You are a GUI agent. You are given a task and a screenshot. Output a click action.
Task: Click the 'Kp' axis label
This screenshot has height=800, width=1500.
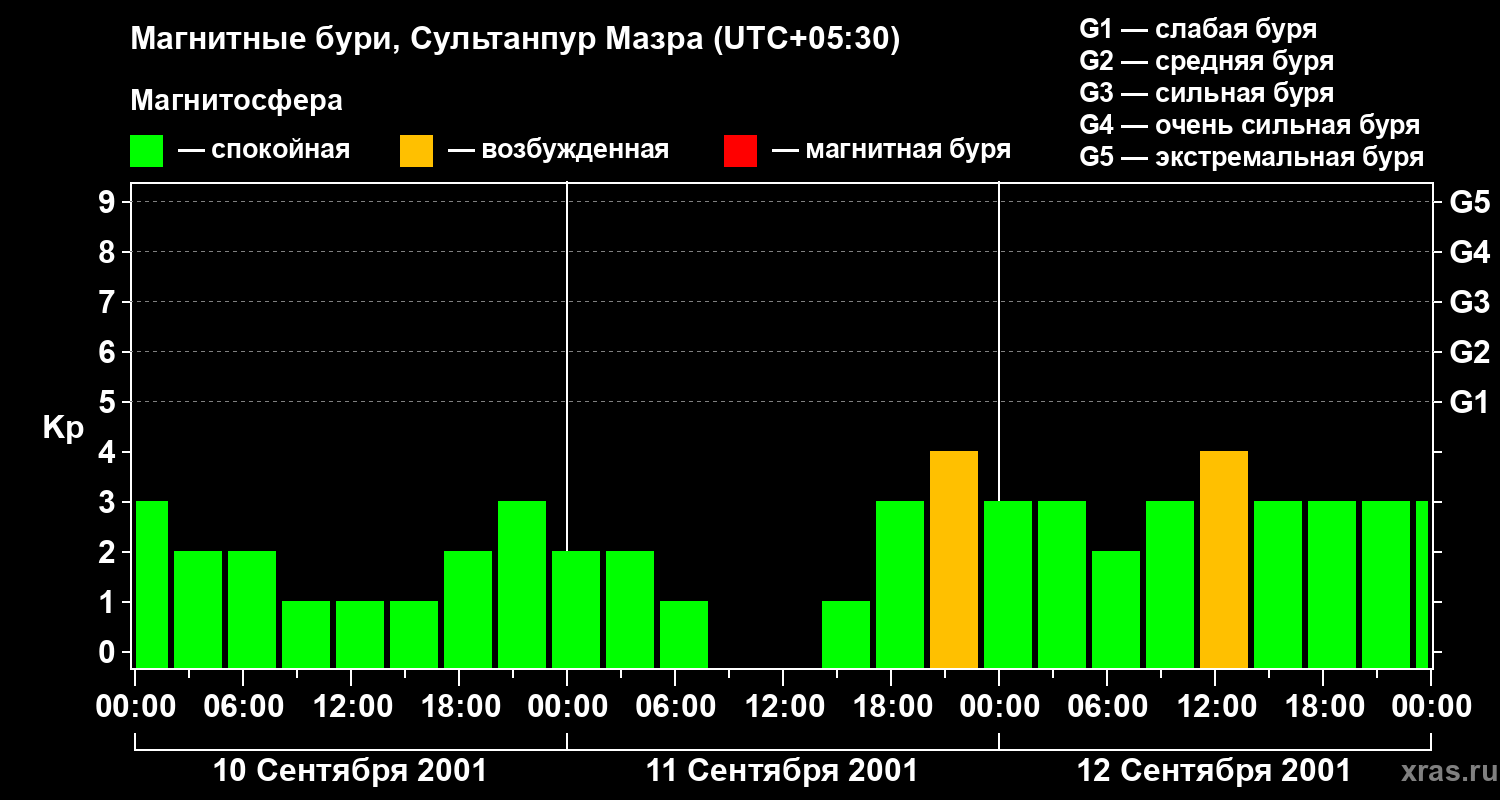63,428
